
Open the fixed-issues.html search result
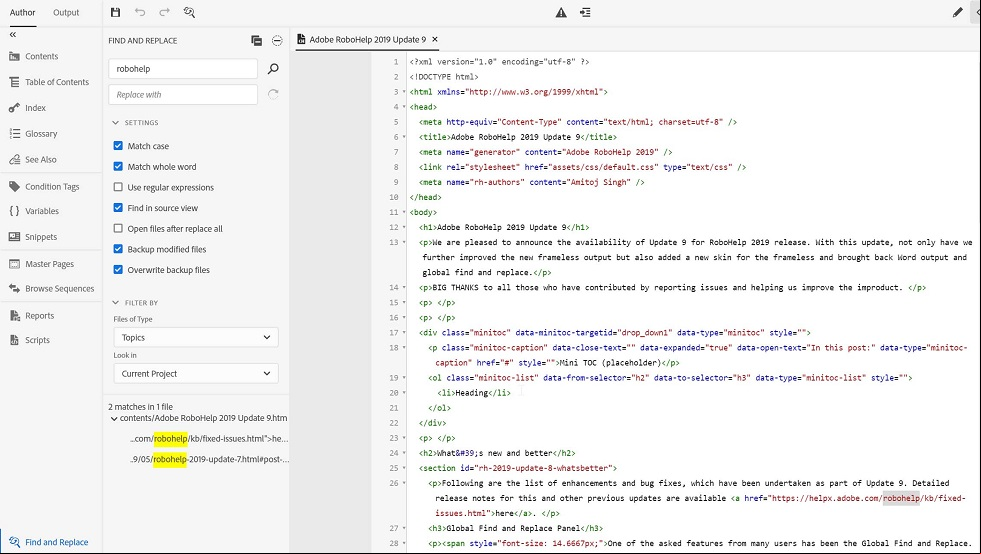(x=210, y=439)
